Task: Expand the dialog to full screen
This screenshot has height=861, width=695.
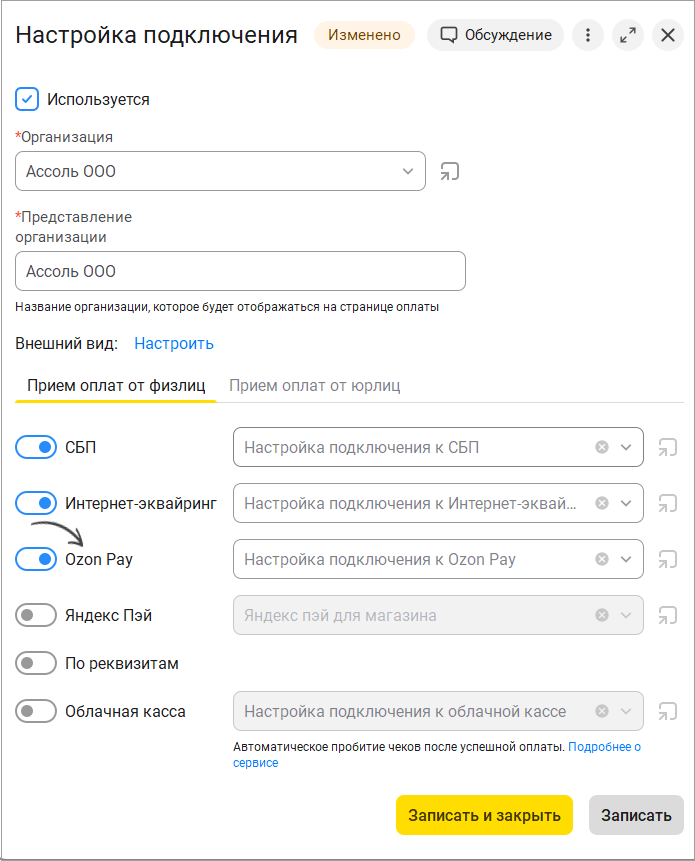Action: [x=627, y=35]
